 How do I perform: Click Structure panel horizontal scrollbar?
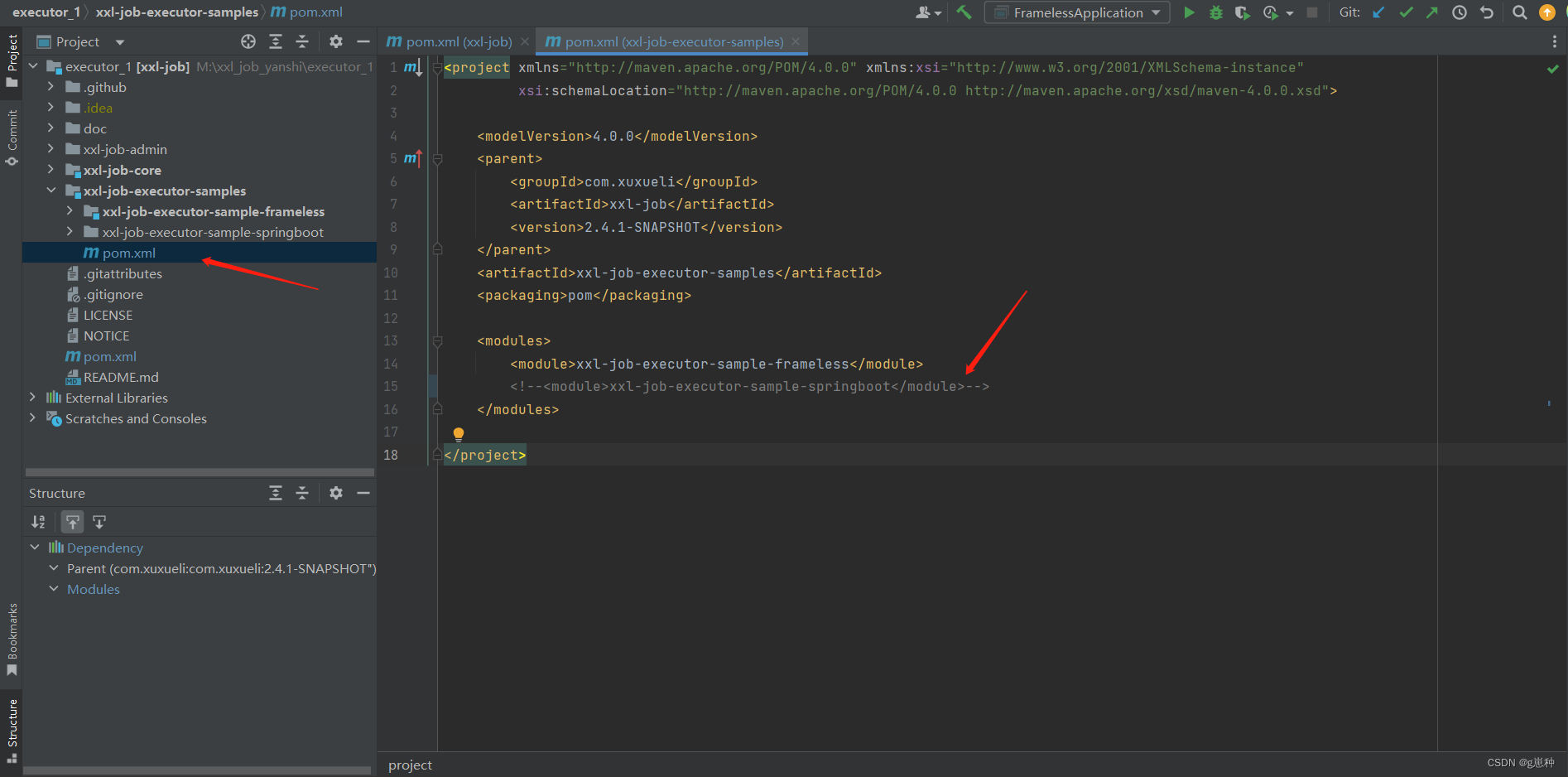[x=197, y=770]
